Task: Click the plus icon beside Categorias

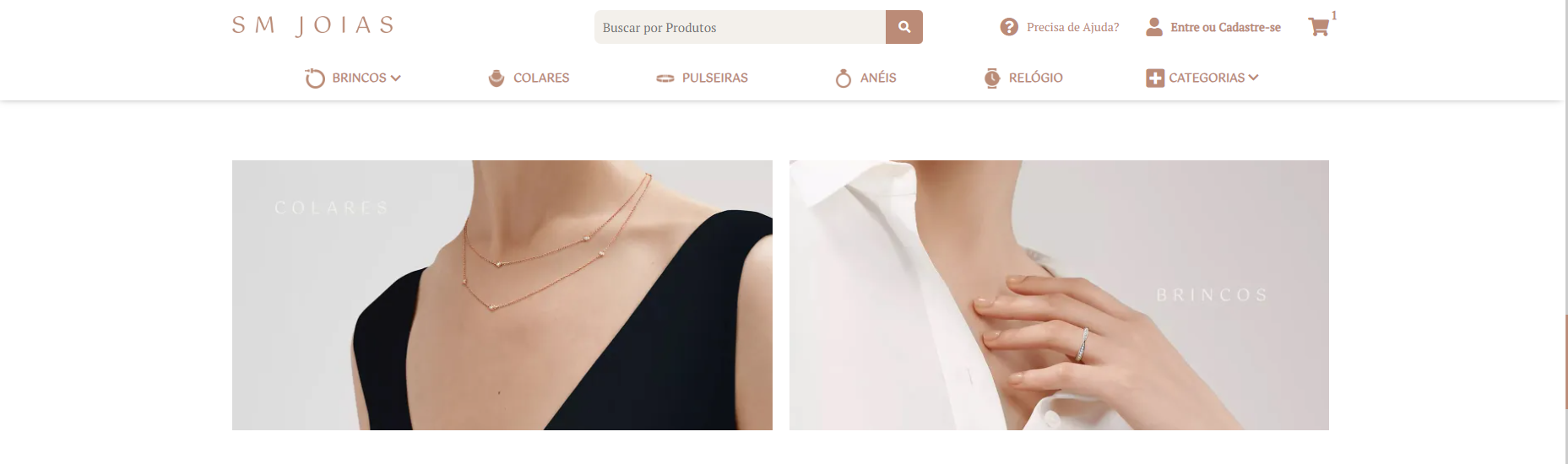Action: click(1155, 78)
